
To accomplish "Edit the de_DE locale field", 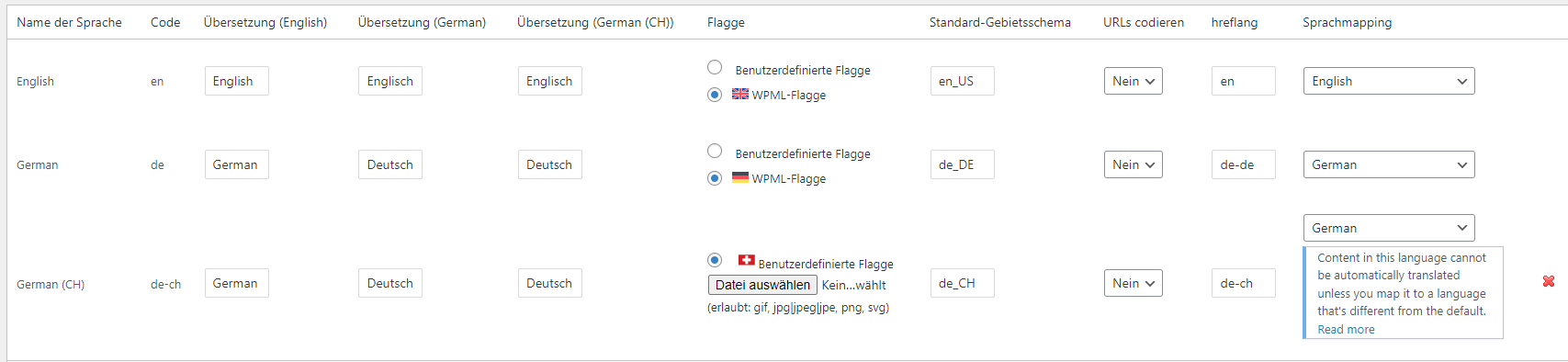I will [963, 164].
